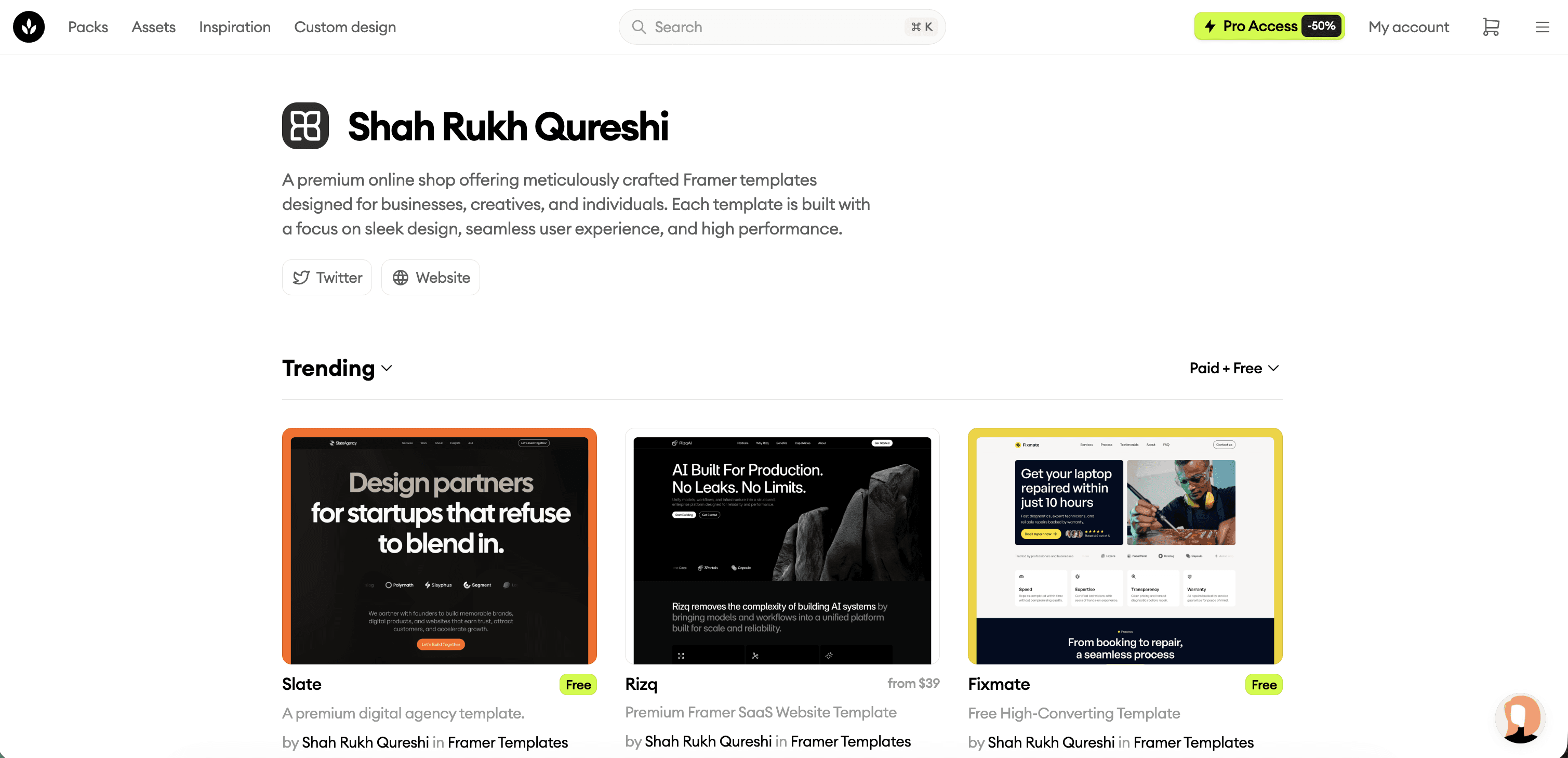1568x758 pixels.
Task: Click the Shah Rukh Qureshi avatar icon
Action: (x=305, y=125)
